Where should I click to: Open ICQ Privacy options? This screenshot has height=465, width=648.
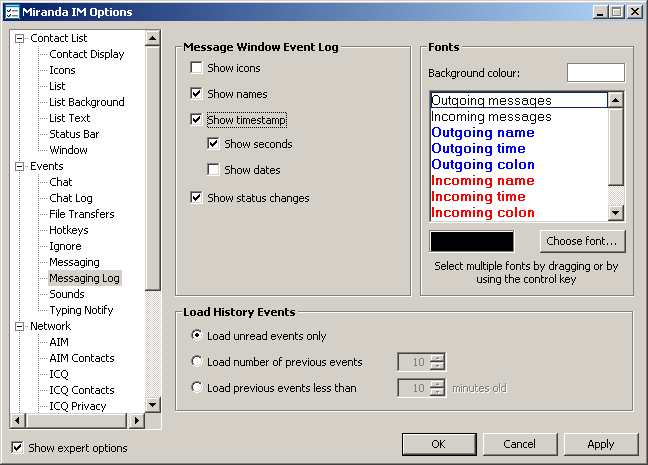78,406
